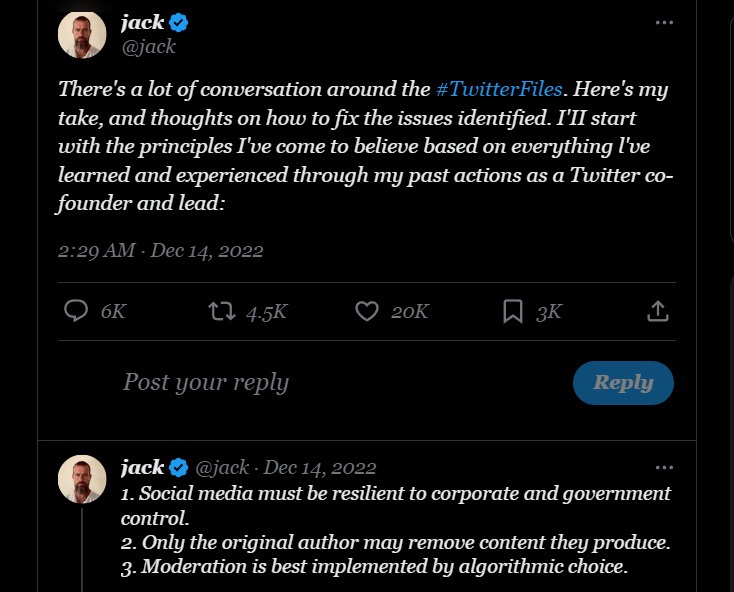This screenshot has width=734, height=592.
Task: Click the bold jack display name on main tweet
Action: coord(142,23)
